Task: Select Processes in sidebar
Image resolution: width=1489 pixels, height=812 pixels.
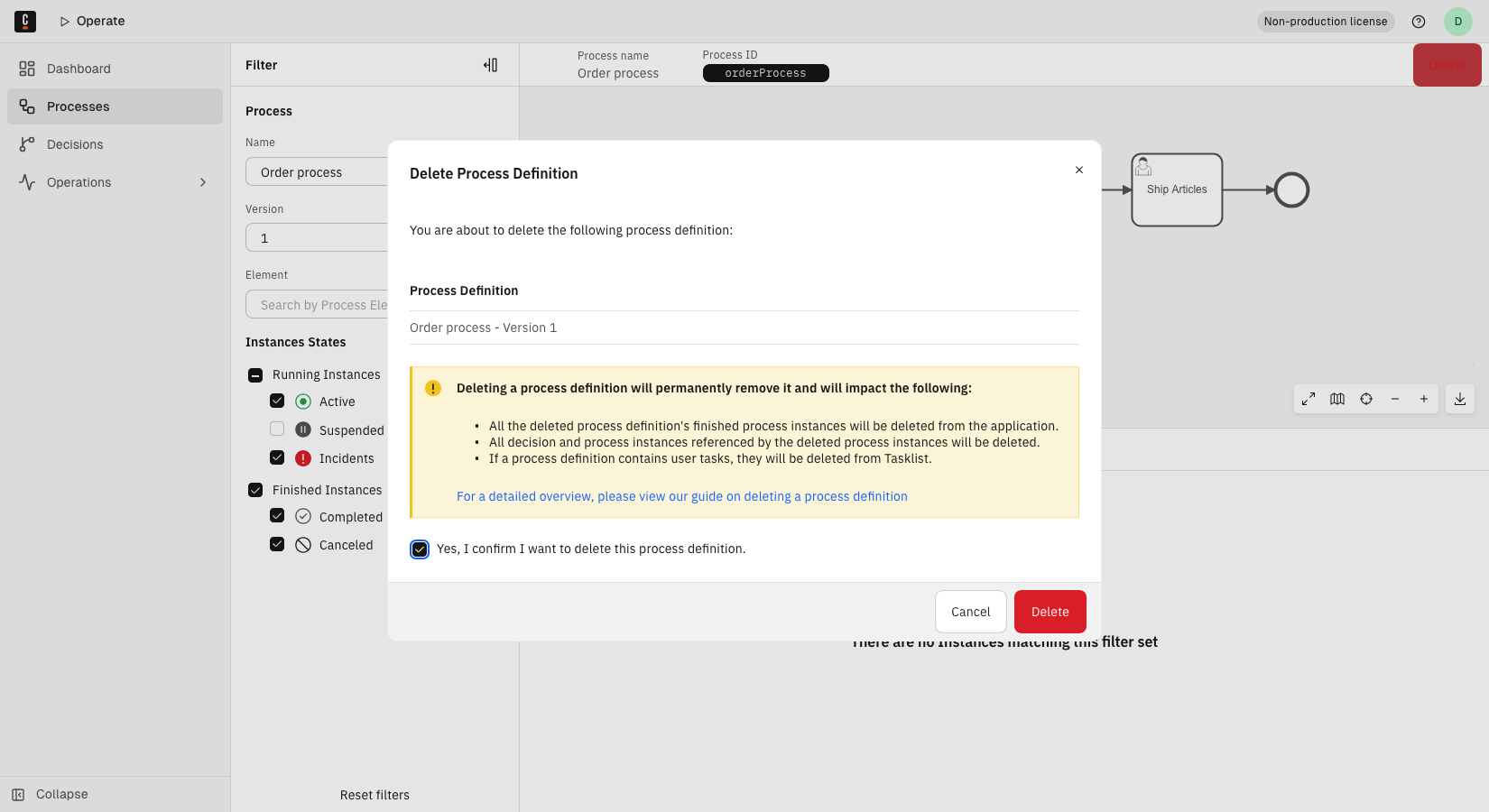Action: 115,106
